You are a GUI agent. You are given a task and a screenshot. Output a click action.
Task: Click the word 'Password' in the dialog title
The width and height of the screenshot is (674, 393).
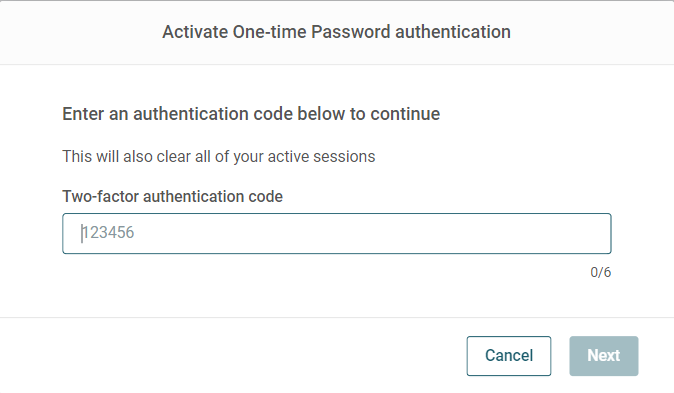[350, 32]
